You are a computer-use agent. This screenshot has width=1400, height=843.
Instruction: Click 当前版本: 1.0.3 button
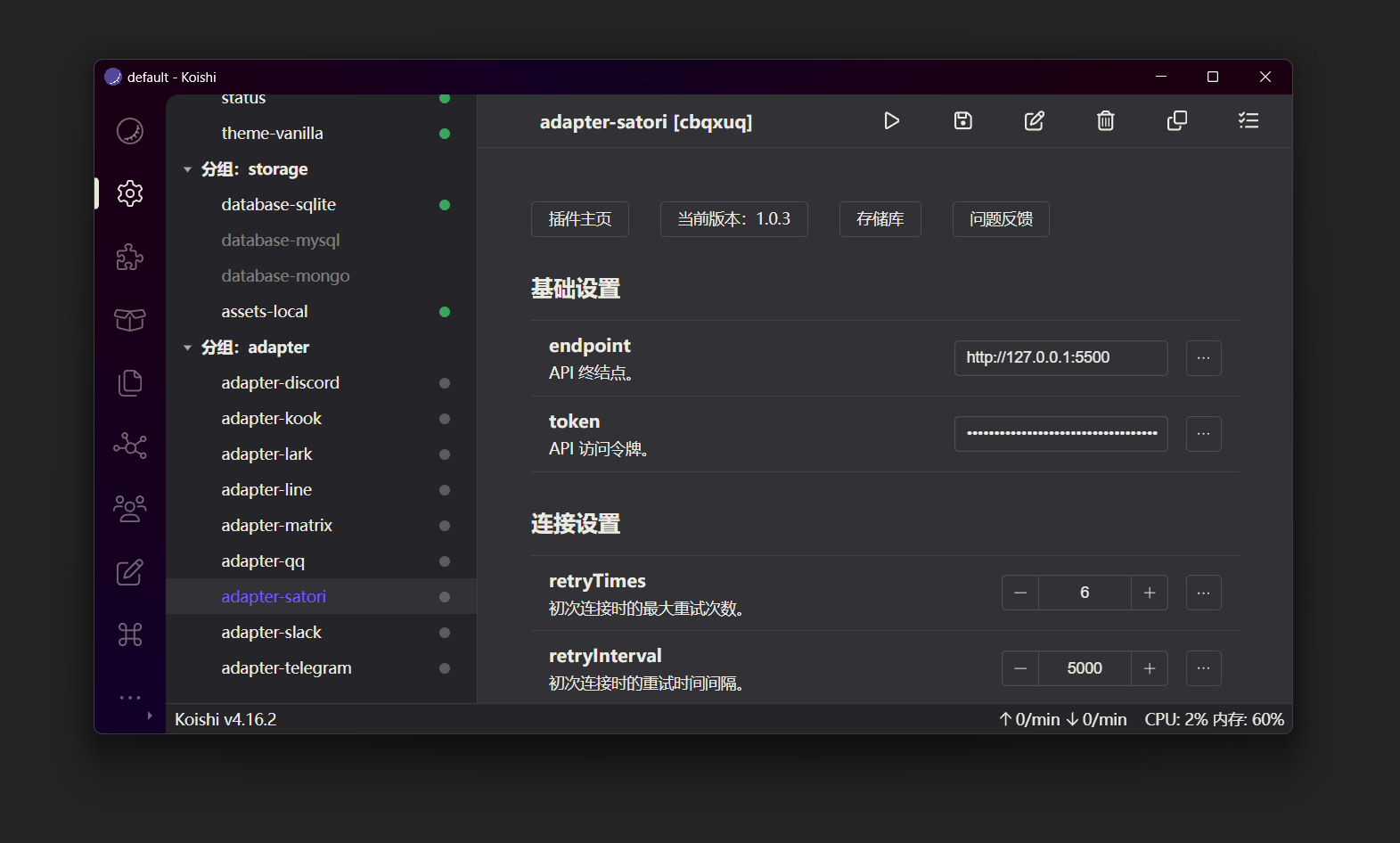tap(734, 219)
